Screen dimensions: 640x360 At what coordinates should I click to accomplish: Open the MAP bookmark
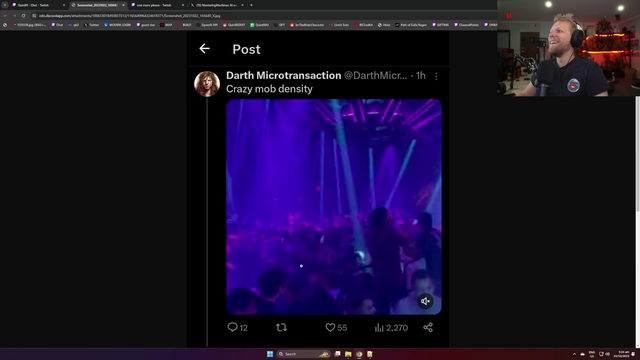coord(166,25)
